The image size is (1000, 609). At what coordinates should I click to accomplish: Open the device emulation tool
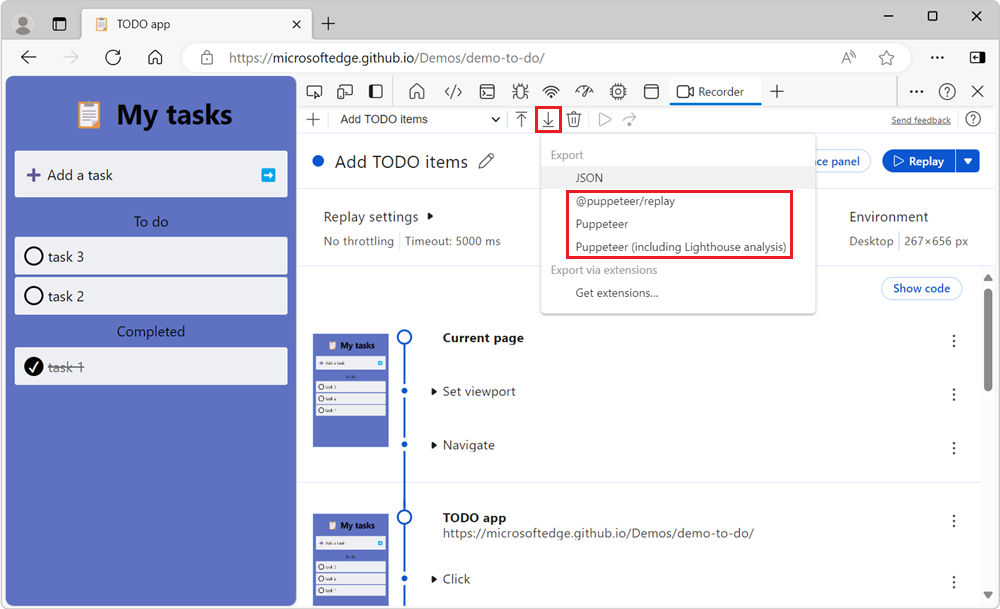(344, 91)
